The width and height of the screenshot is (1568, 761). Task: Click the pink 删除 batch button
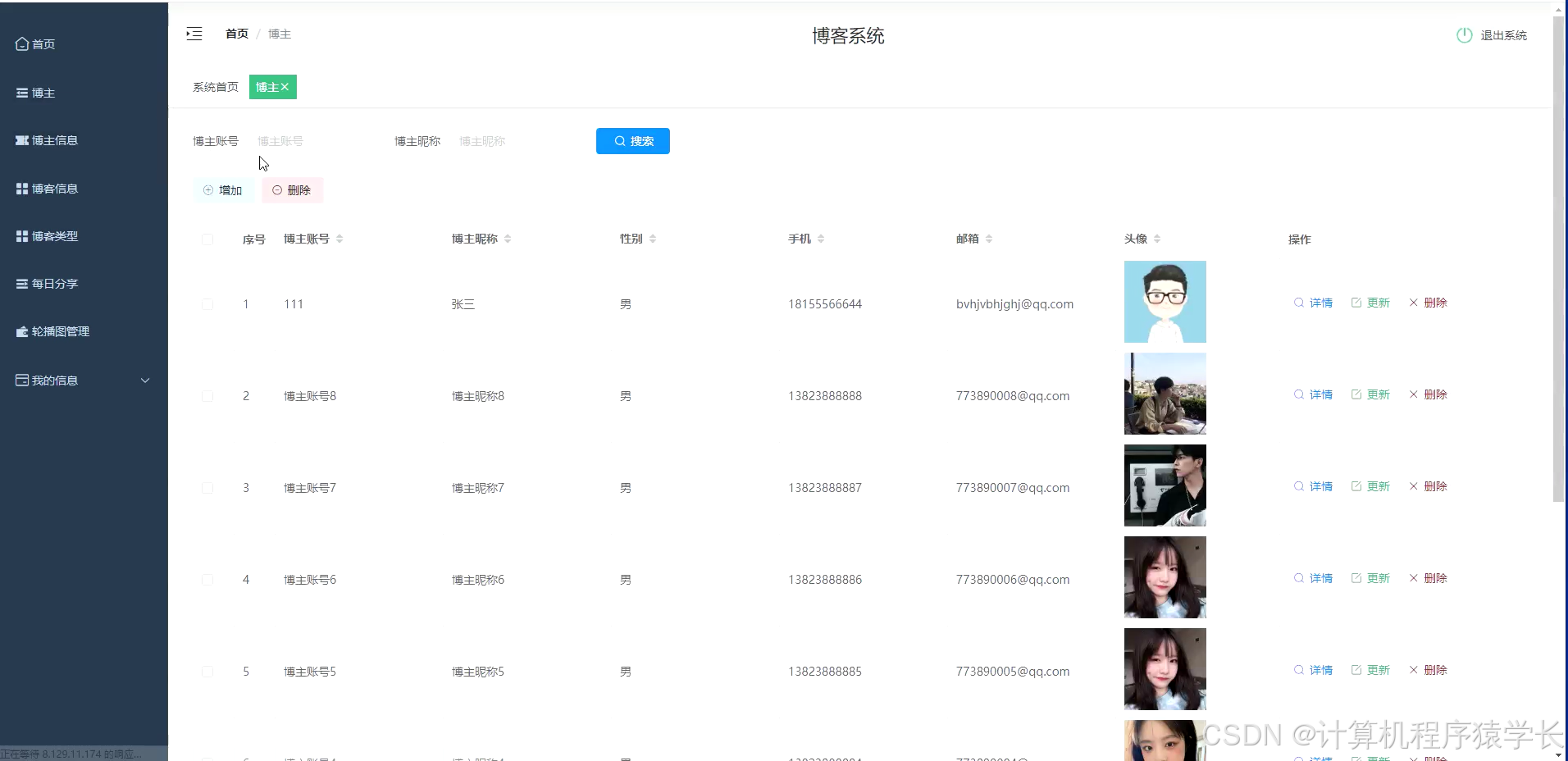292,190
